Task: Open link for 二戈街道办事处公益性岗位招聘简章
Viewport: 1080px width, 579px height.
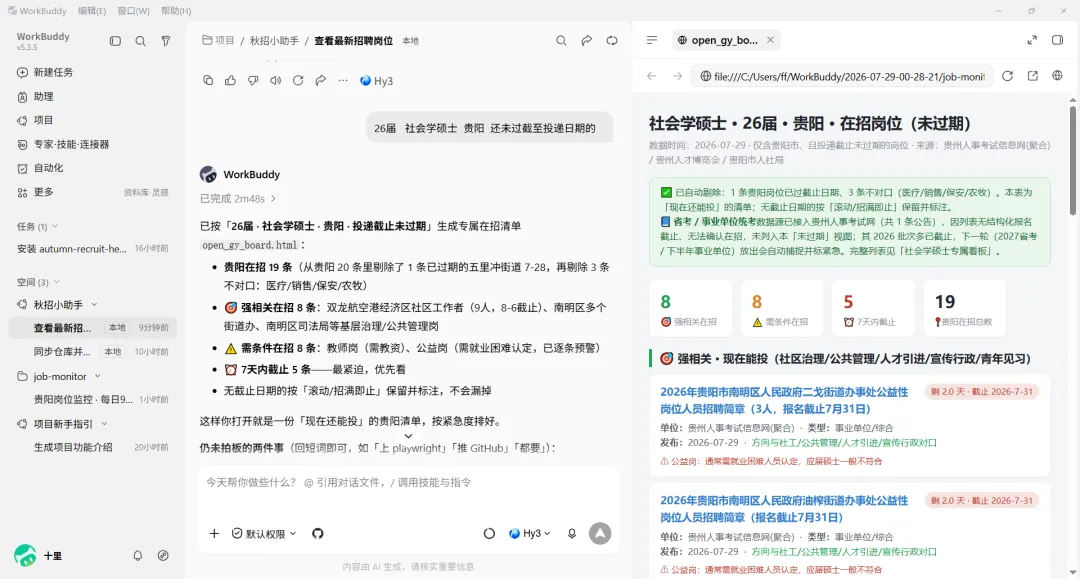Action: pos(784,400)
